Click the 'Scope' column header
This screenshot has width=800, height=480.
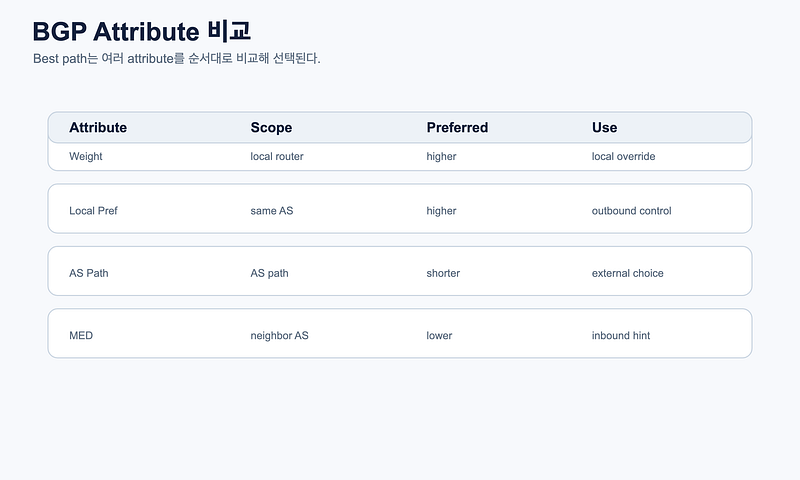coord(271,128)
